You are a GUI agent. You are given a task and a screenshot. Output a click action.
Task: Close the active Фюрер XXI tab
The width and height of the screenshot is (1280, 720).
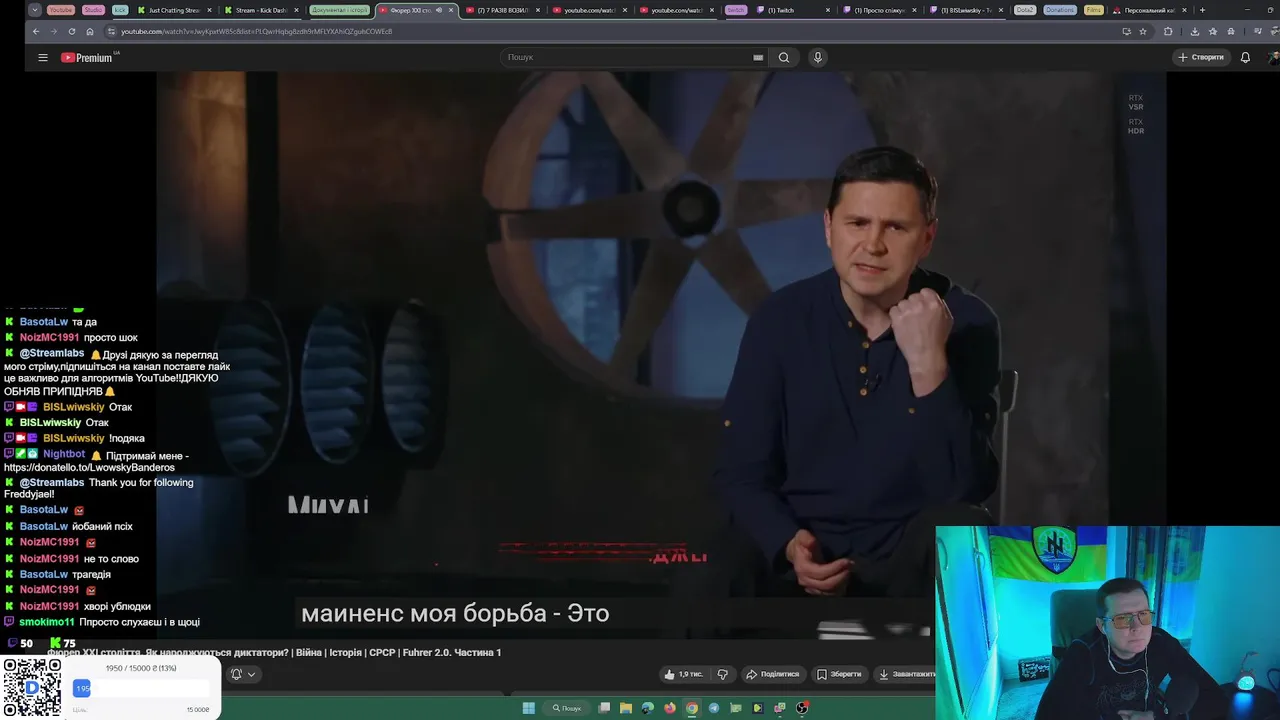click(451, 10)
